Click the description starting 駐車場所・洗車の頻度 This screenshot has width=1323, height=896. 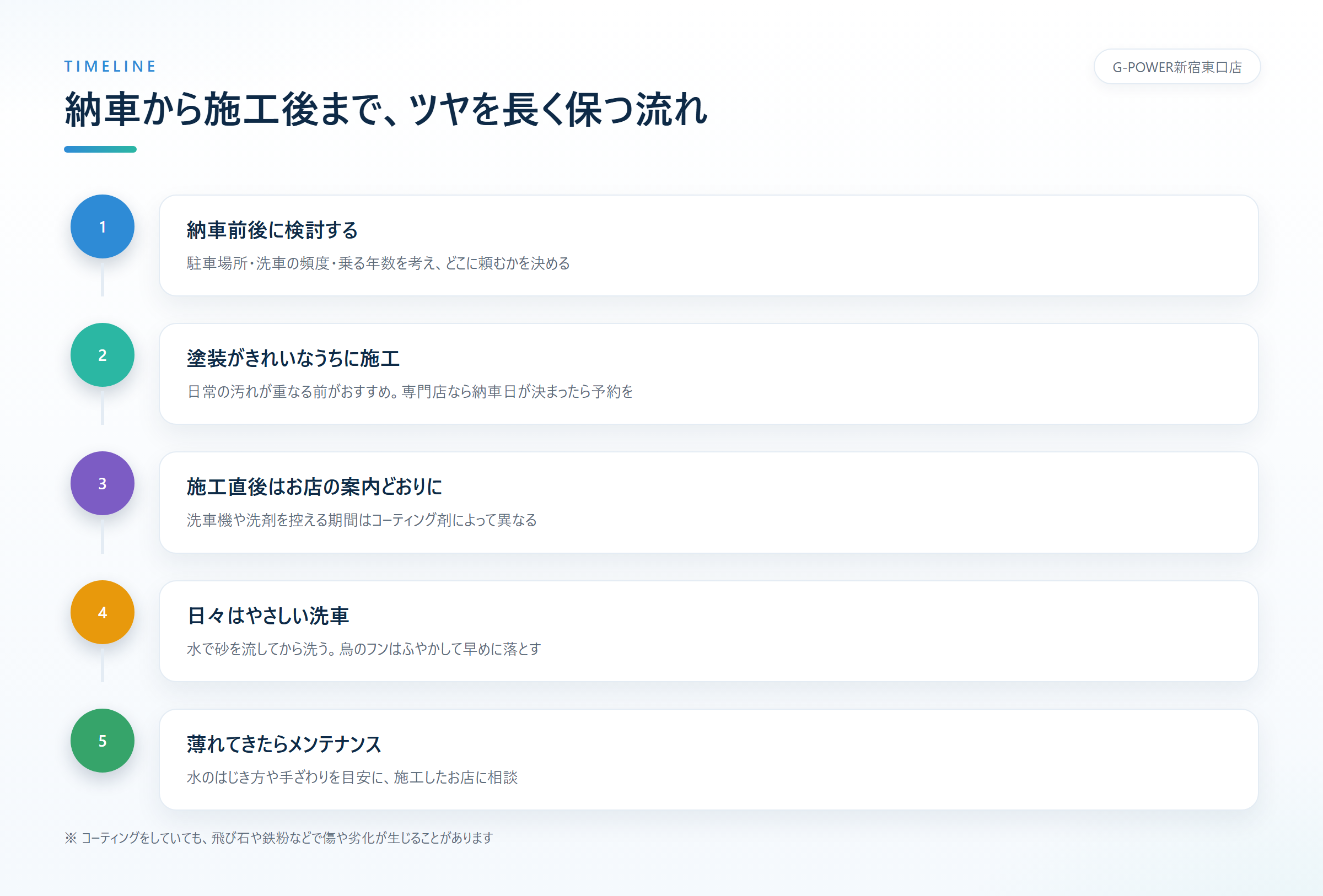point(378,263)
